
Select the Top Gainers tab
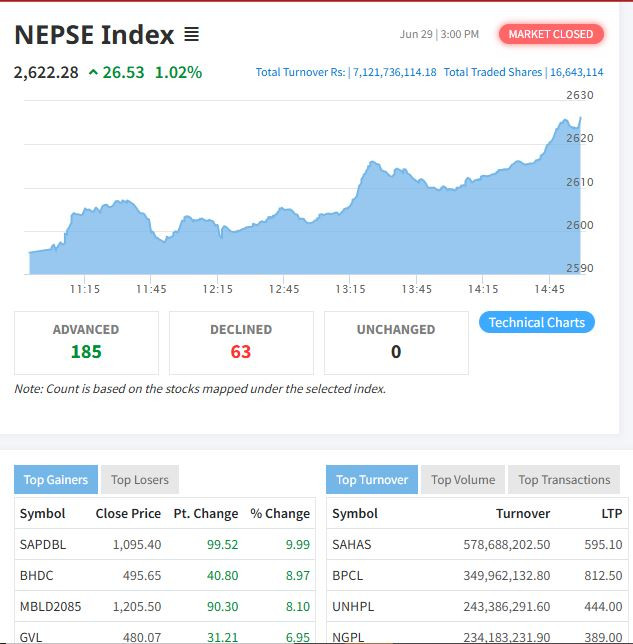(x=56, y=480)
